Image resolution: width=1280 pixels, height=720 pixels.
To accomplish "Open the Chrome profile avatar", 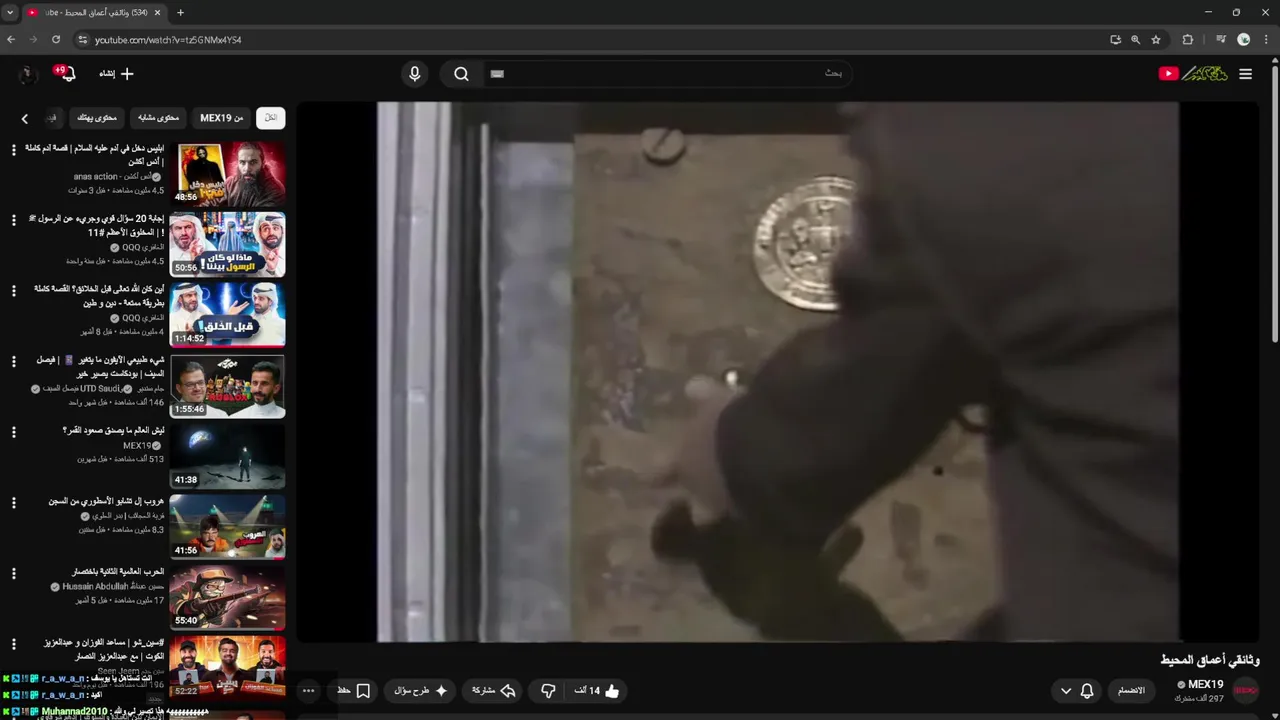I will 1244,40.
